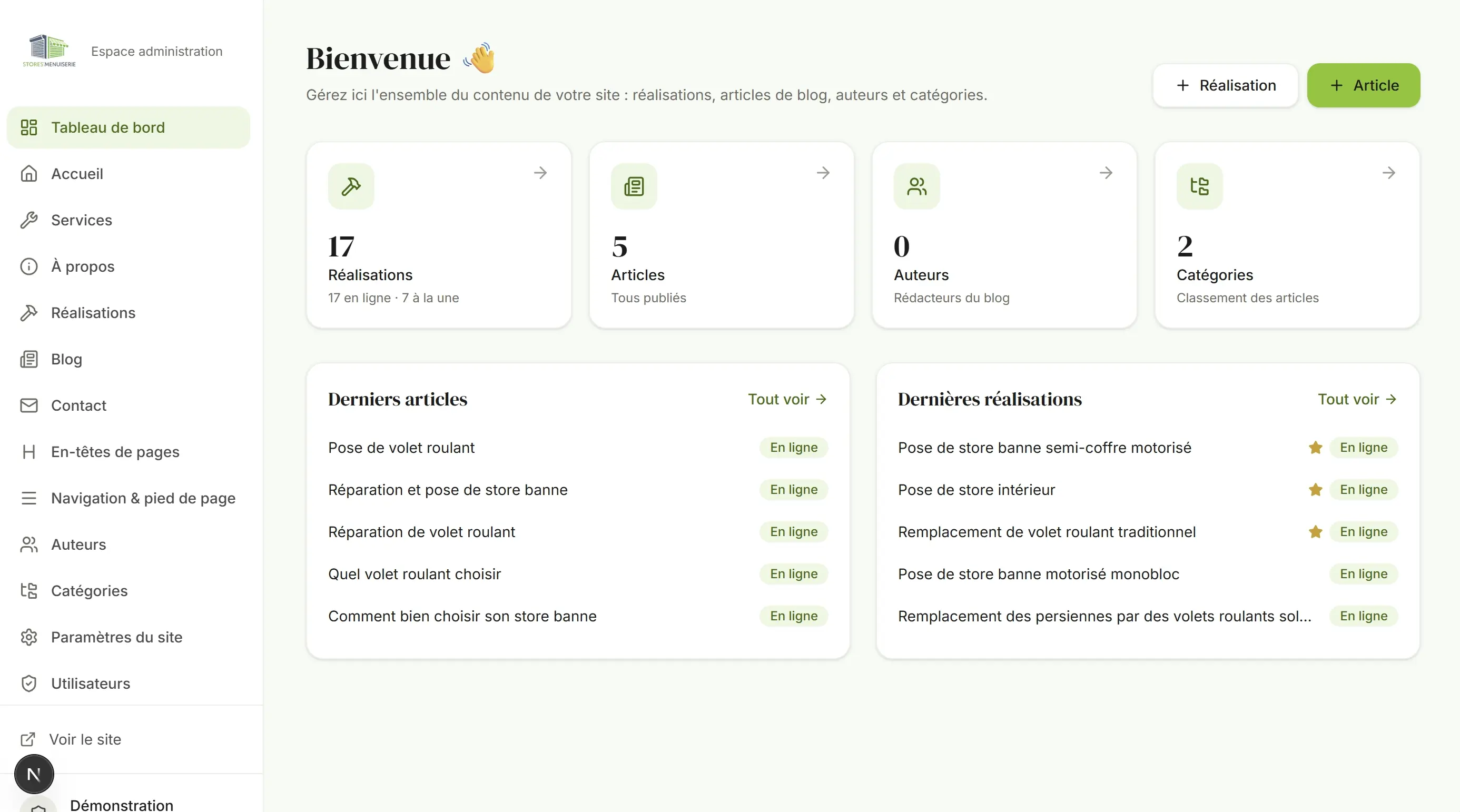Click the external link icon by Voir le site

28,739
